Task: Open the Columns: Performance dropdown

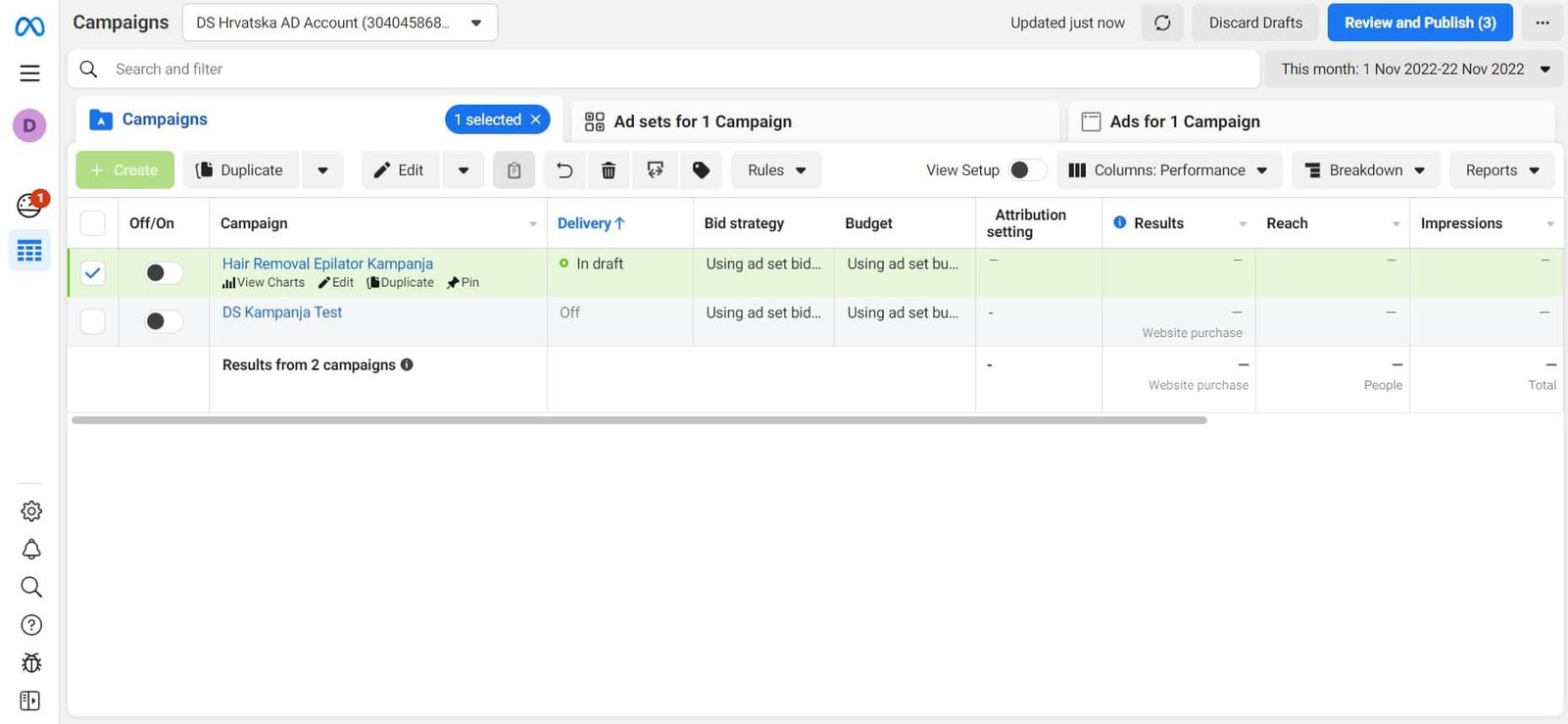Action: (x=1169, y=170)
